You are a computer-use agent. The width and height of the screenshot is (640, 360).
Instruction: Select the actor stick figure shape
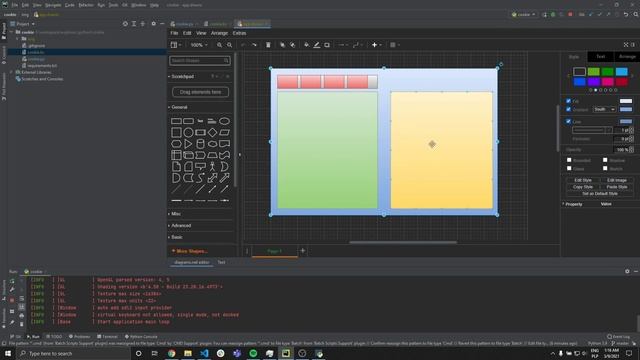[212, 167]
